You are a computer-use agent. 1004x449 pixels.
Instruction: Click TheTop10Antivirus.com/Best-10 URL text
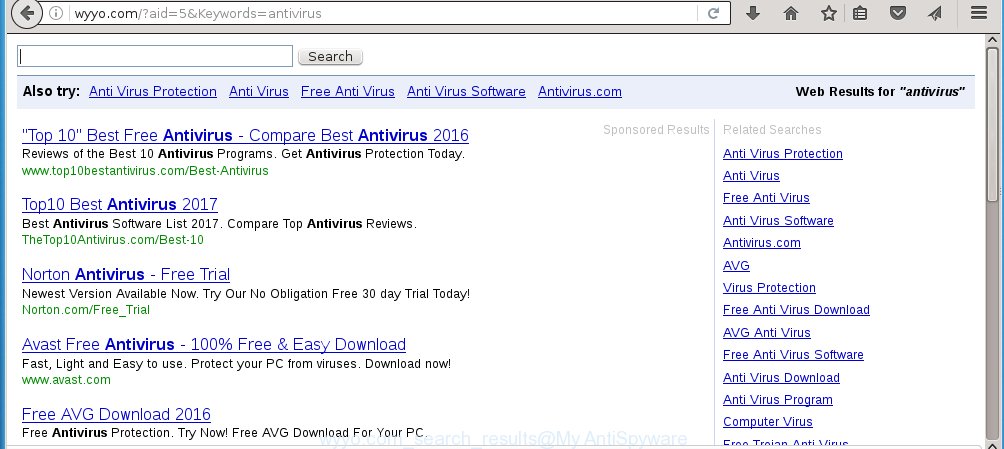pos(113,240)
